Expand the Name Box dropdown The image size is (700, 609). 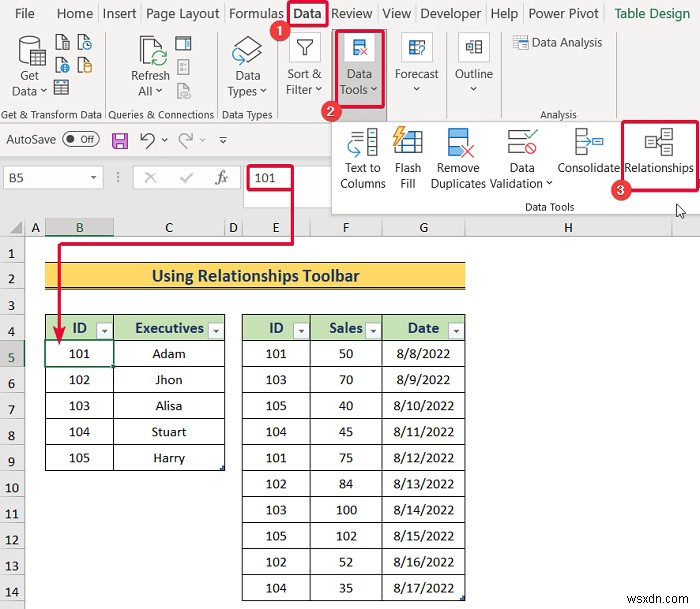point(93,178)
